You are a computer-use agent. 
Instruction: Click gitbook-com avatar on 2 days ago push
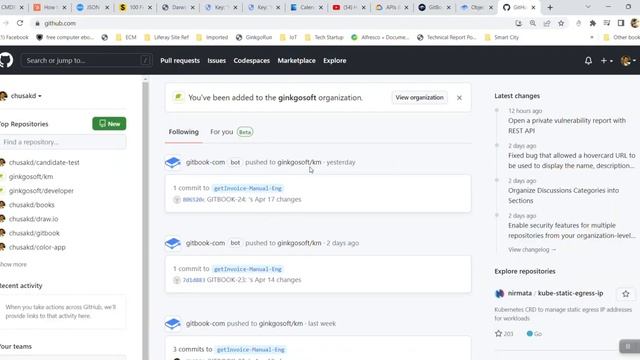click(173, 243)
